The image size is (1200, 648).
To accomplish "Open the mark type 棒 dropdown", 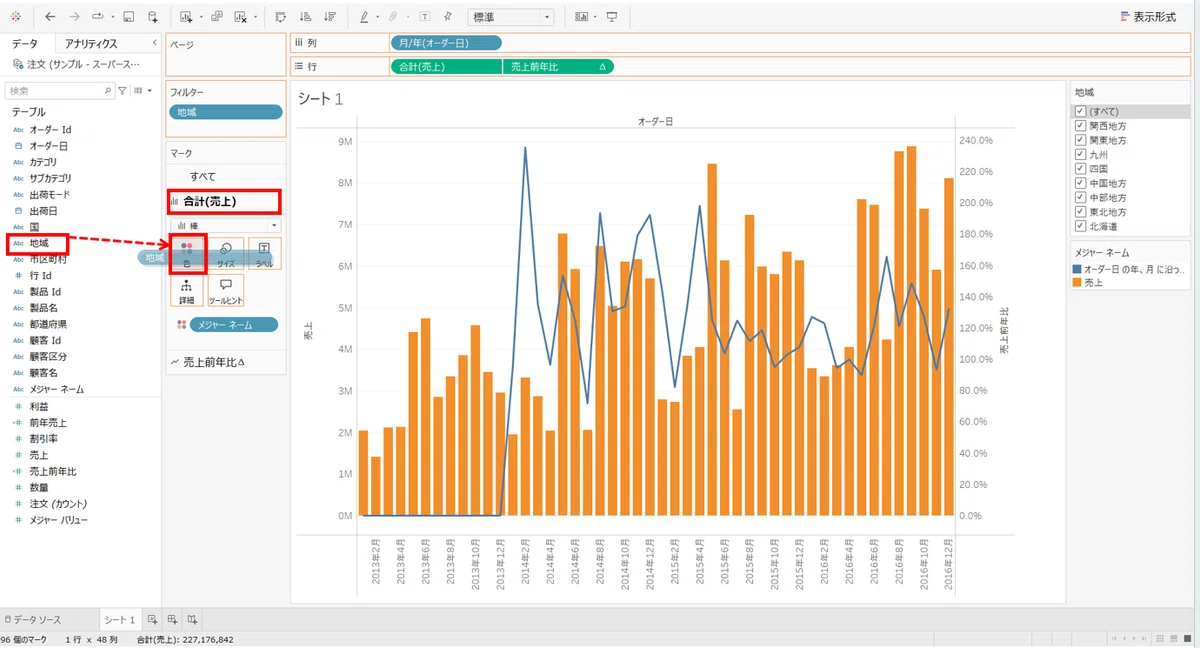I will [x=226, y=226].
